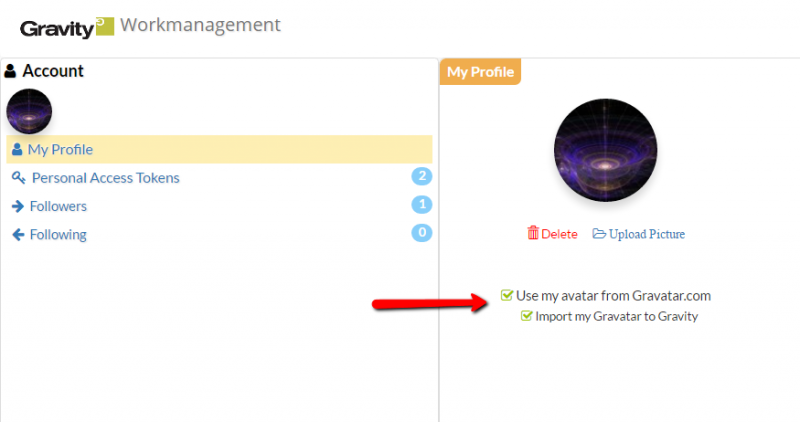Open Personal Access Tokens in sidebar
The image size is (800, 422).
coord(106,178)
